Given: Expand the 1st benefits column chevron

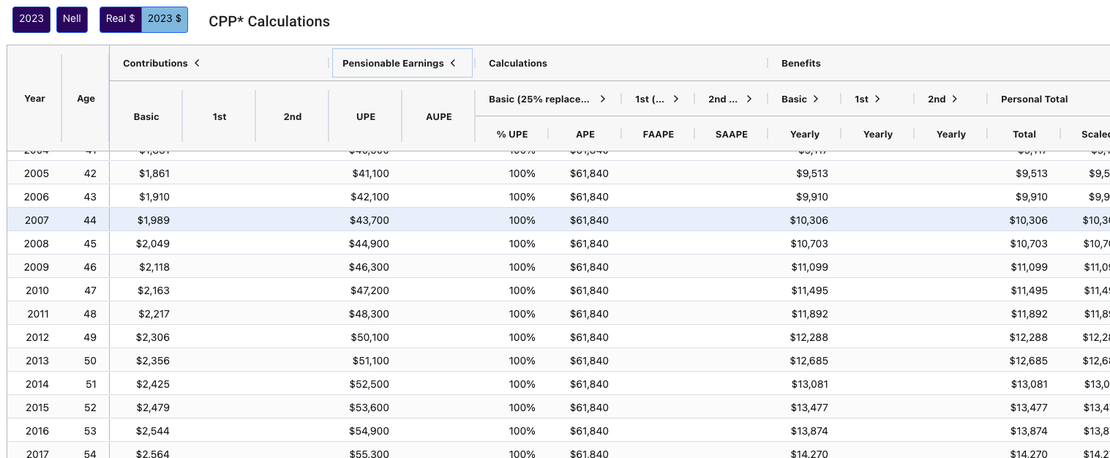Looking at the screenshot, I should tap(877, 99).
